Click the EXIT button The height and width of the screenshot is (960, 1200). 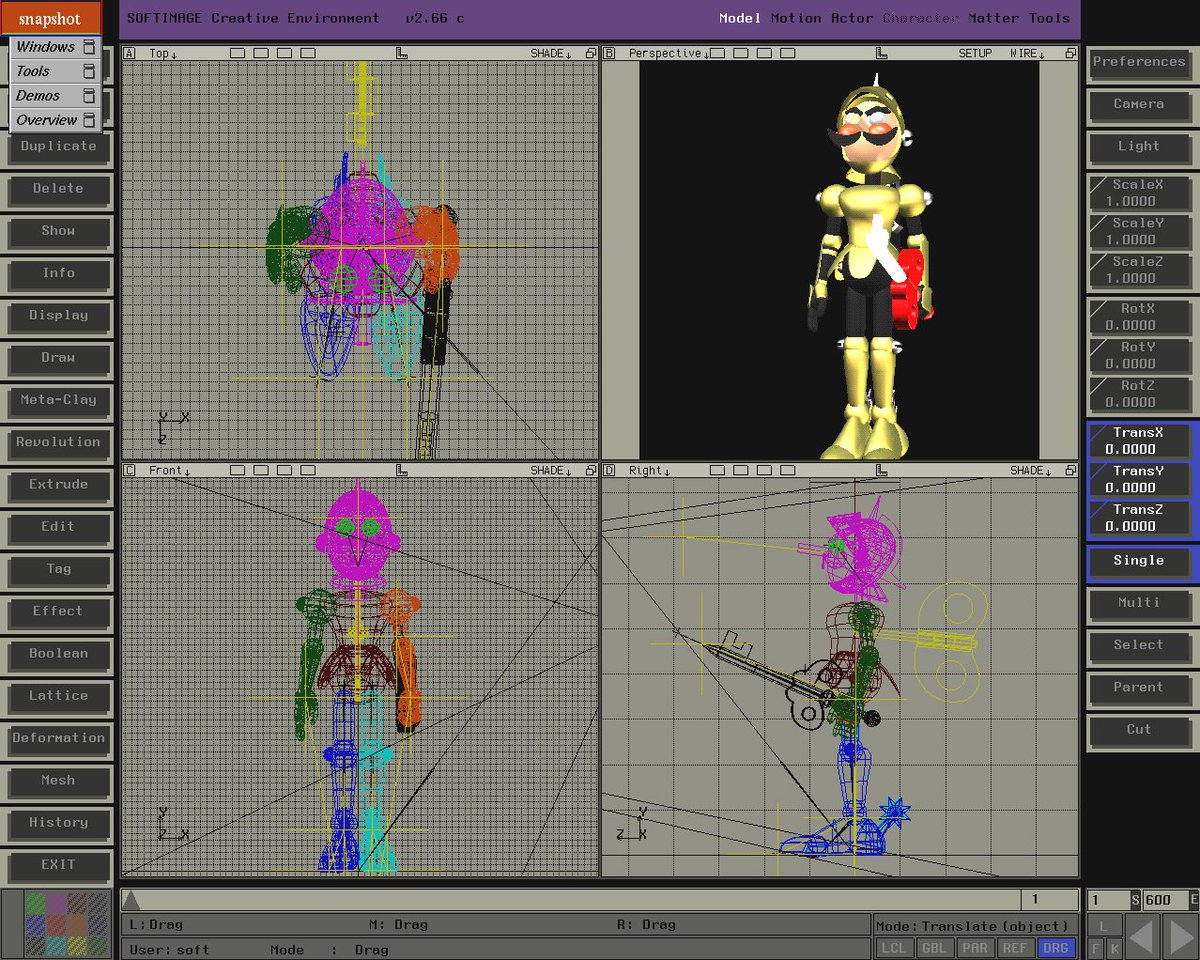[x=58, y=865]
